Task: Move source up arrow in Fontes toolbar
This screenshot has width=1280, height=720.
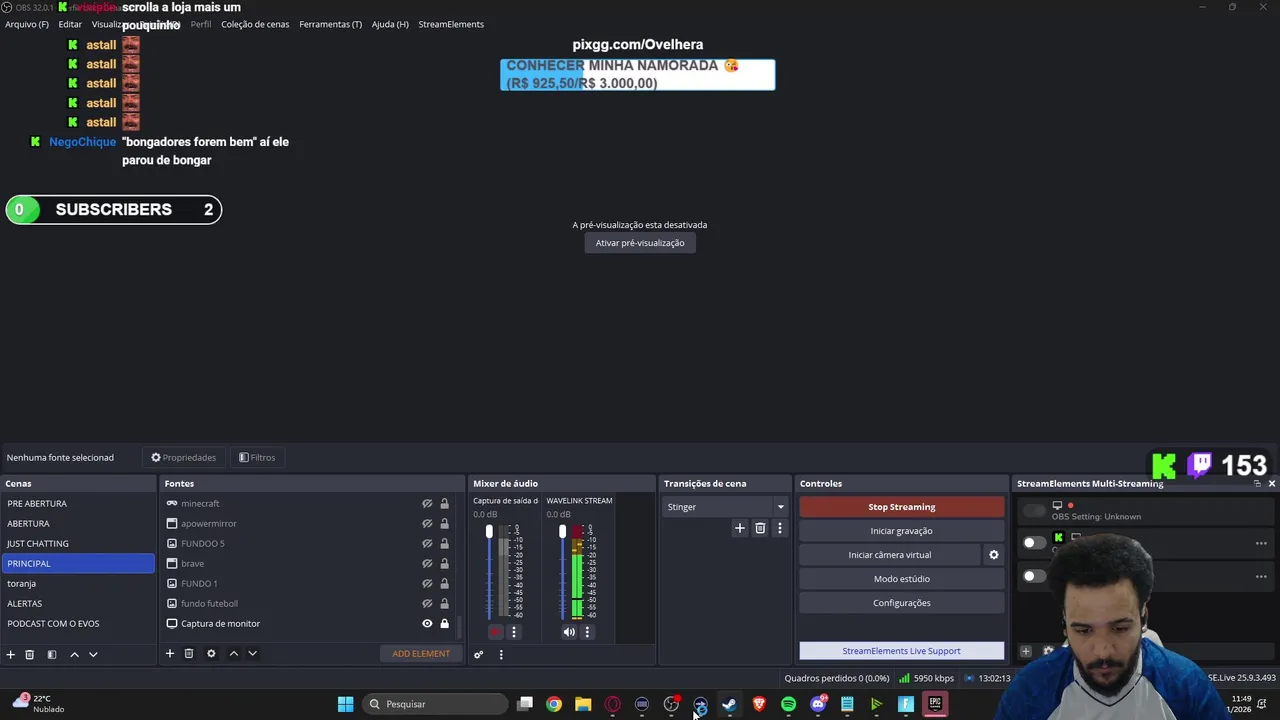Action: click(x=233, y=653)
